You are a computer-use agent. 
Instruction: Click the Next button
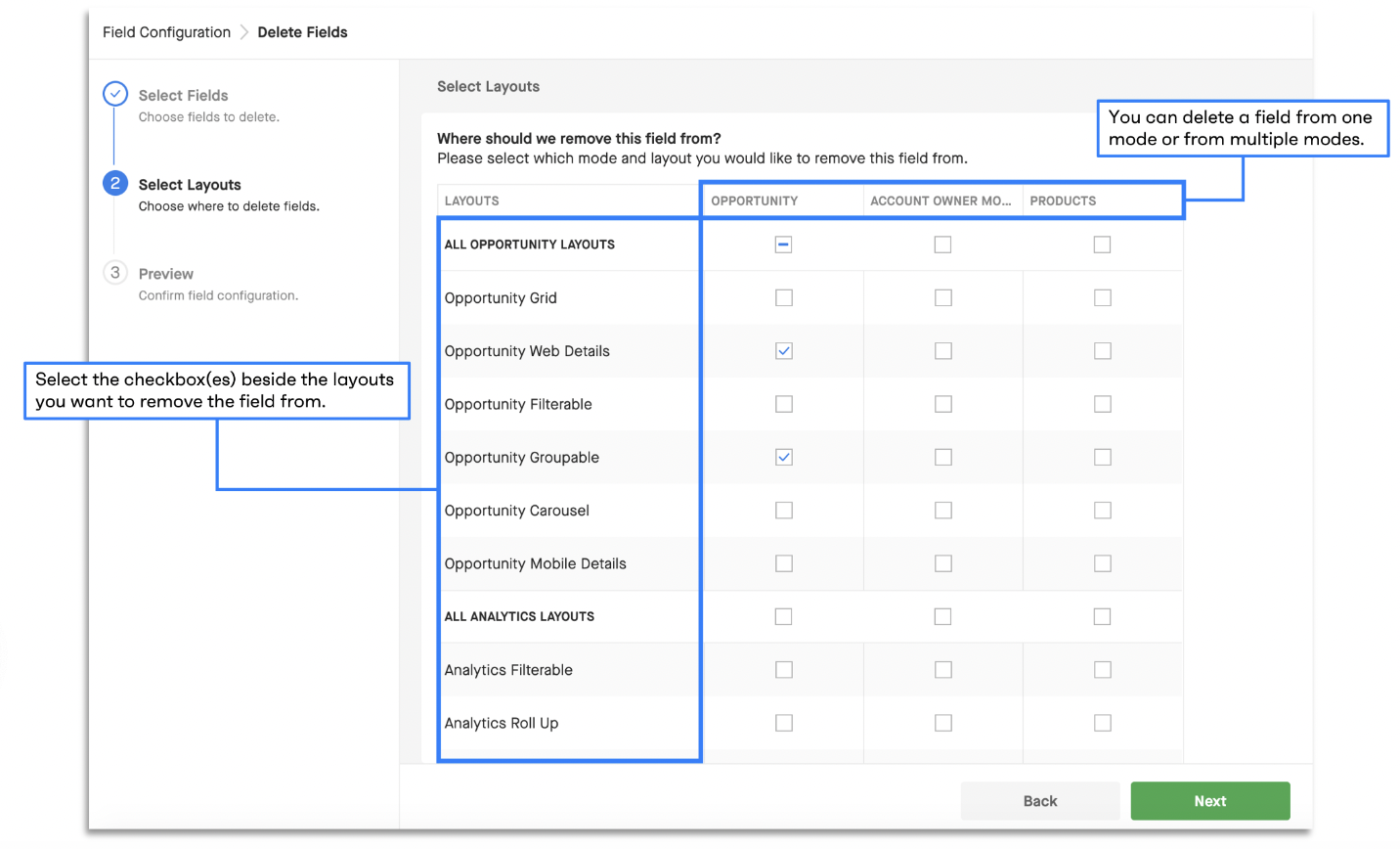(1210, 801)
